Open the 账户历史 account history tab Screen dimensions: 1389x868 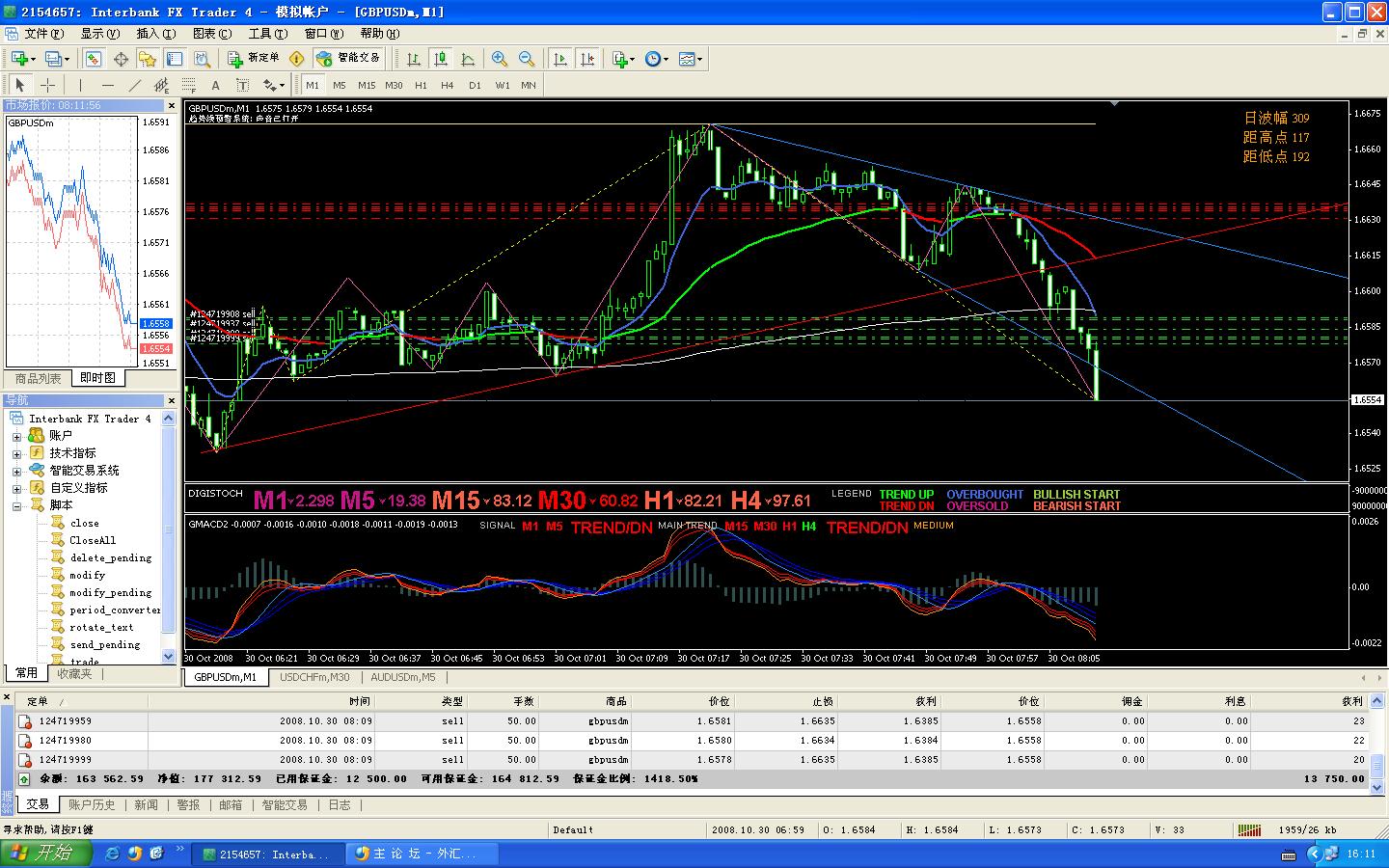point(92,804)
